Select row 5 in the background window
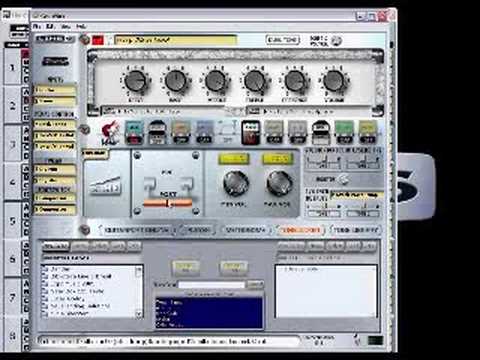The width and height of the screenshot is (480, 360). [13, 221]
